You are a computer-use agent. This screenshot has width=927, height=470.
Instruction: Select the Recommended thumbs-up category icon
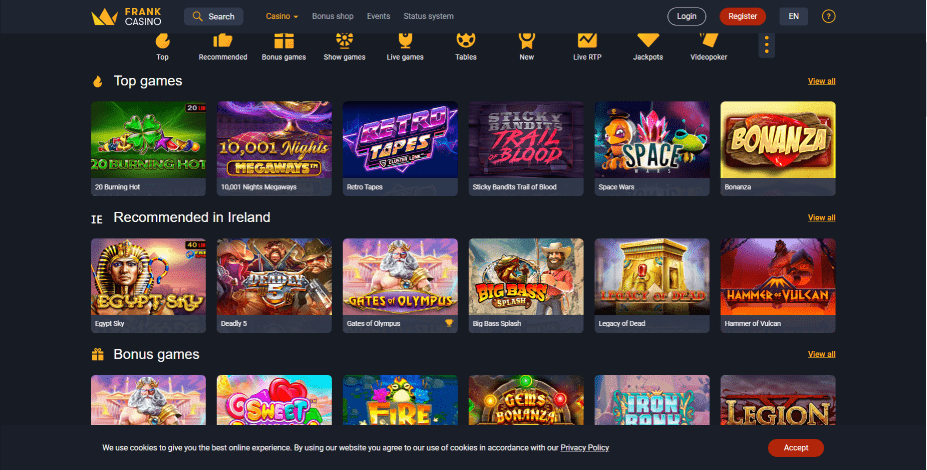pyautogui.click(x=223, y=41)
